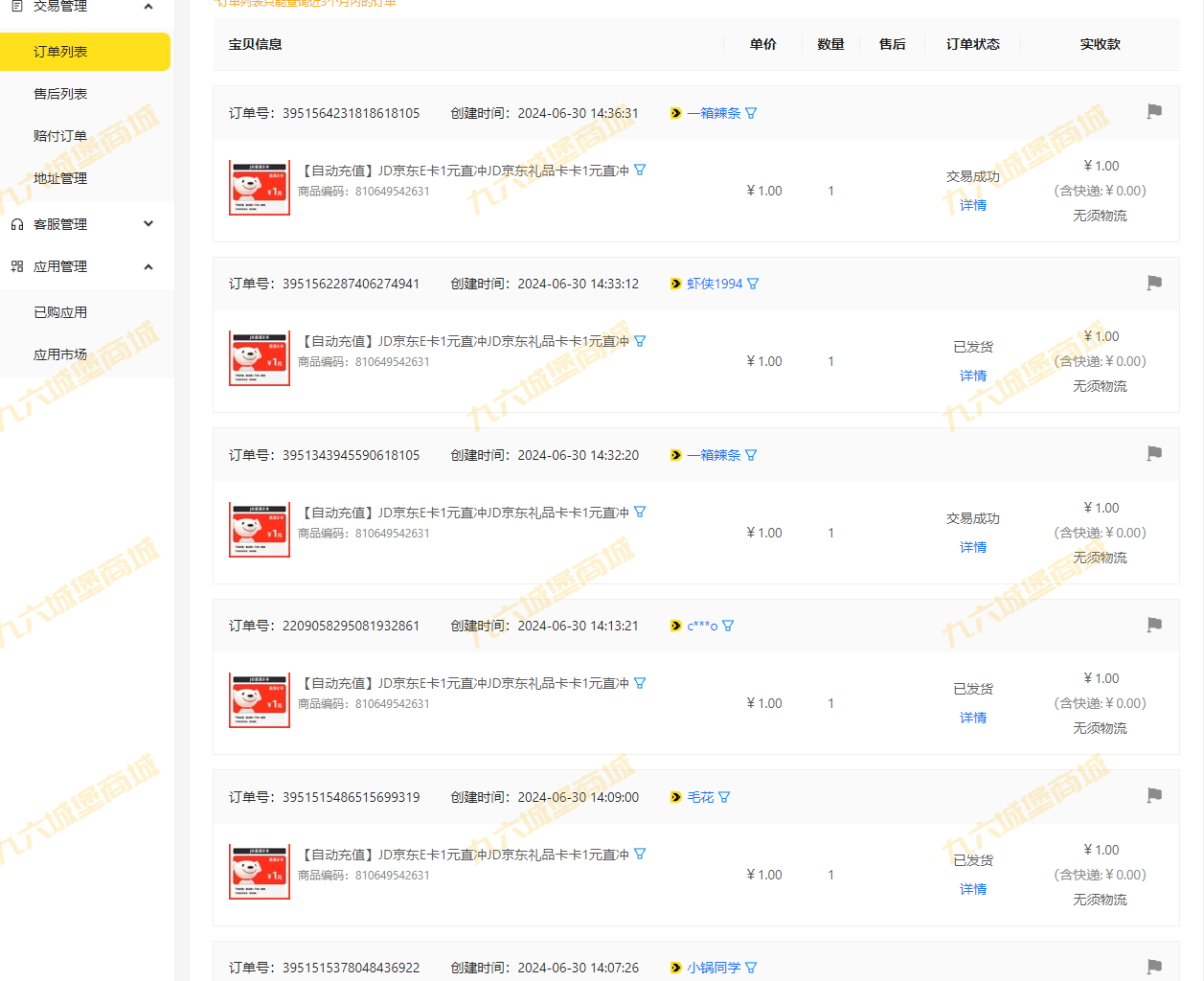This screenshot has height=981, width=1204.
Task: Go to 售后列表 in the sidebar
Action: [60, 94]
